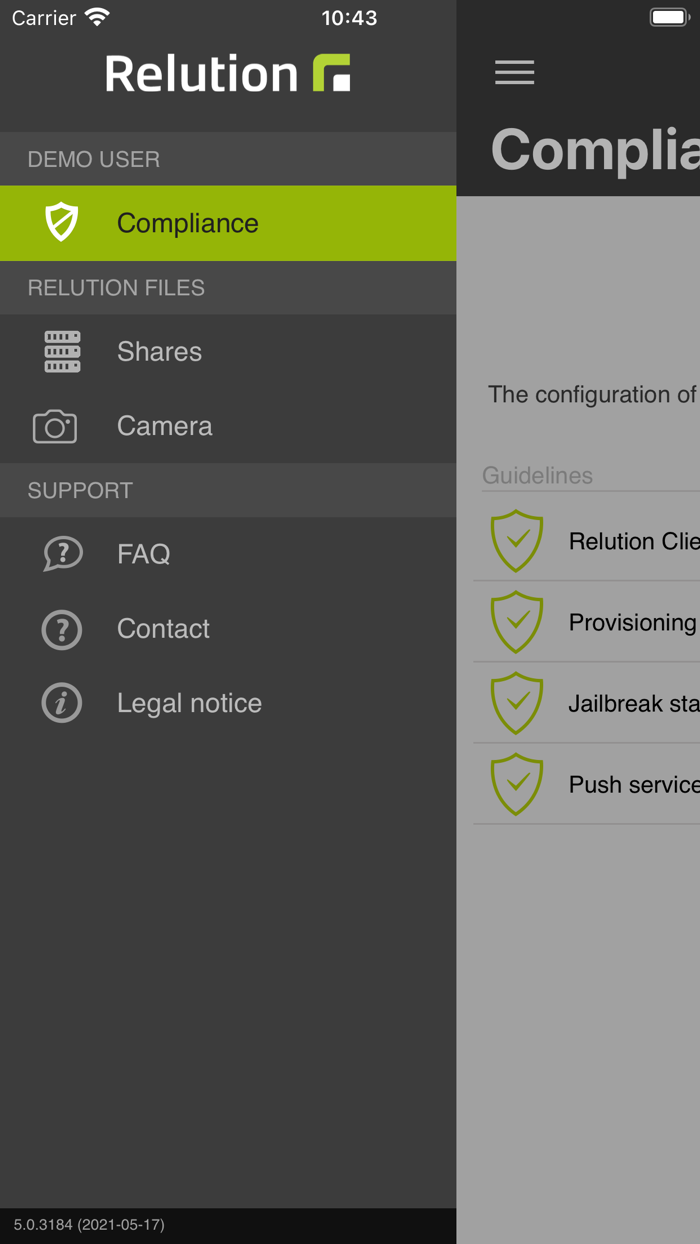Click the FAQ speech bubble icon
The height and width of the screenshot is (1244, 700).
62,553
